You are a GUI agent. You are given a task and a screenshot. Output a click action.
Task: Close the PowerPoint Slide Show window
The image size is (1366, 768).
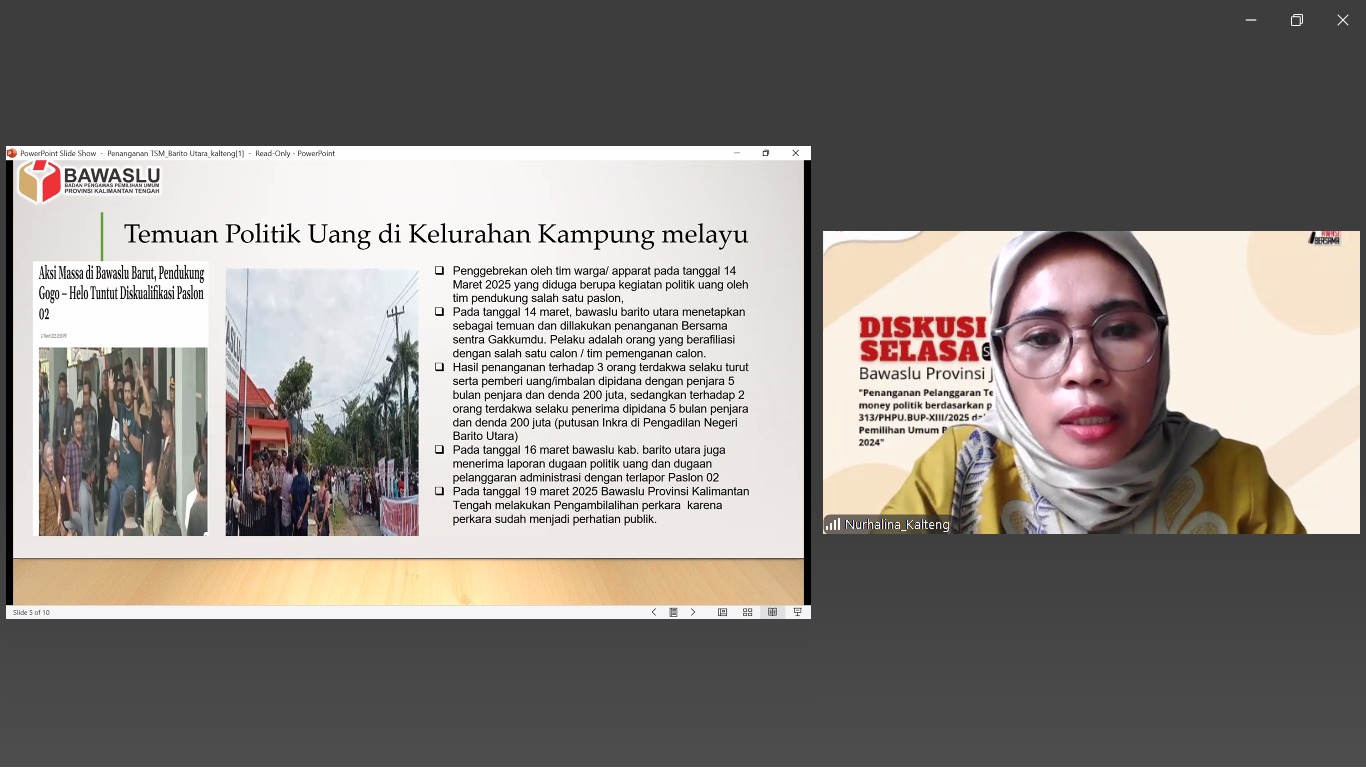click(x=795, y=153)
